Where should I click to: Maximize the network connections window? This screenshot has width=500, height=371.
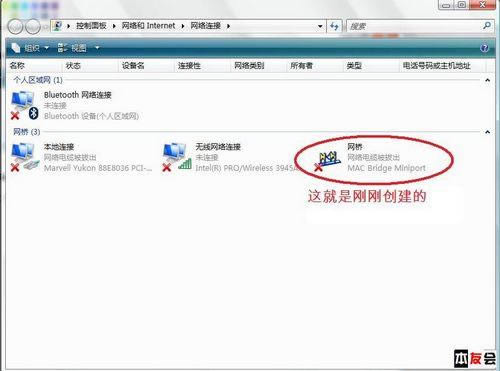pos(462,5)
